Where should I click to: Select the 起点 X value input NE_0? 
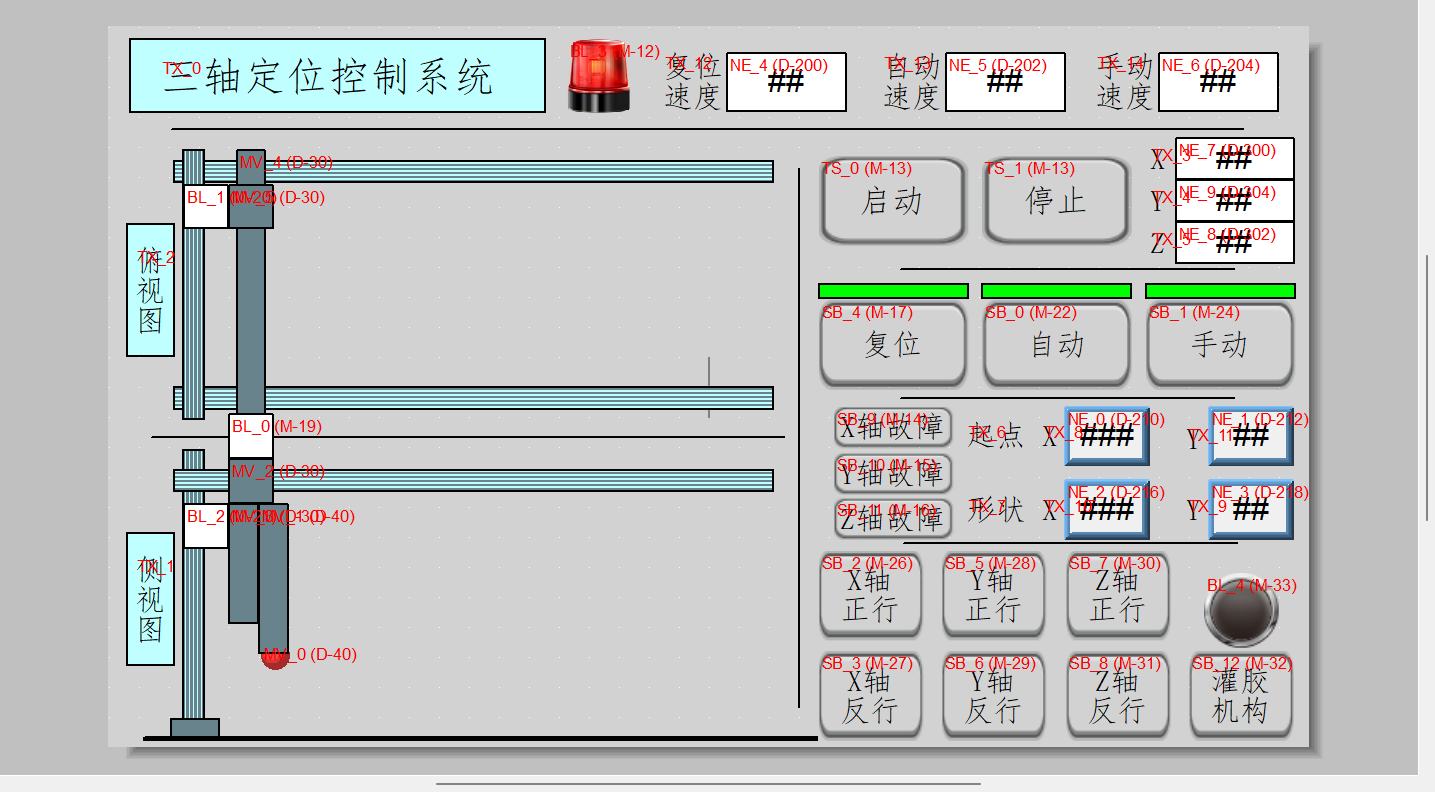pos(1106,437)
